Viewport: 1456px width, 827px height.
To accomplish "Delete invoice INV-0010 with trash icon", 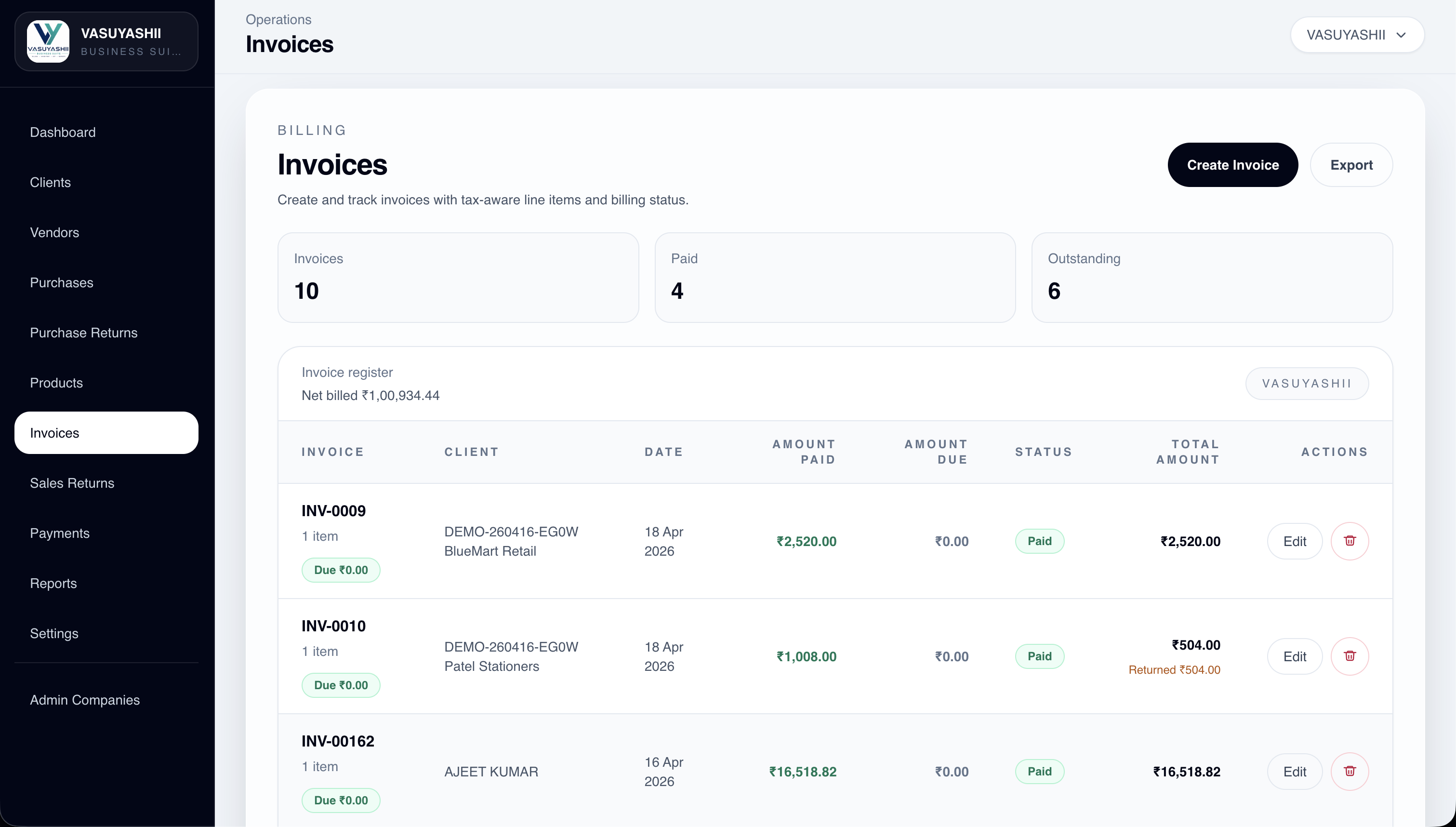I will pos(1350,656).
